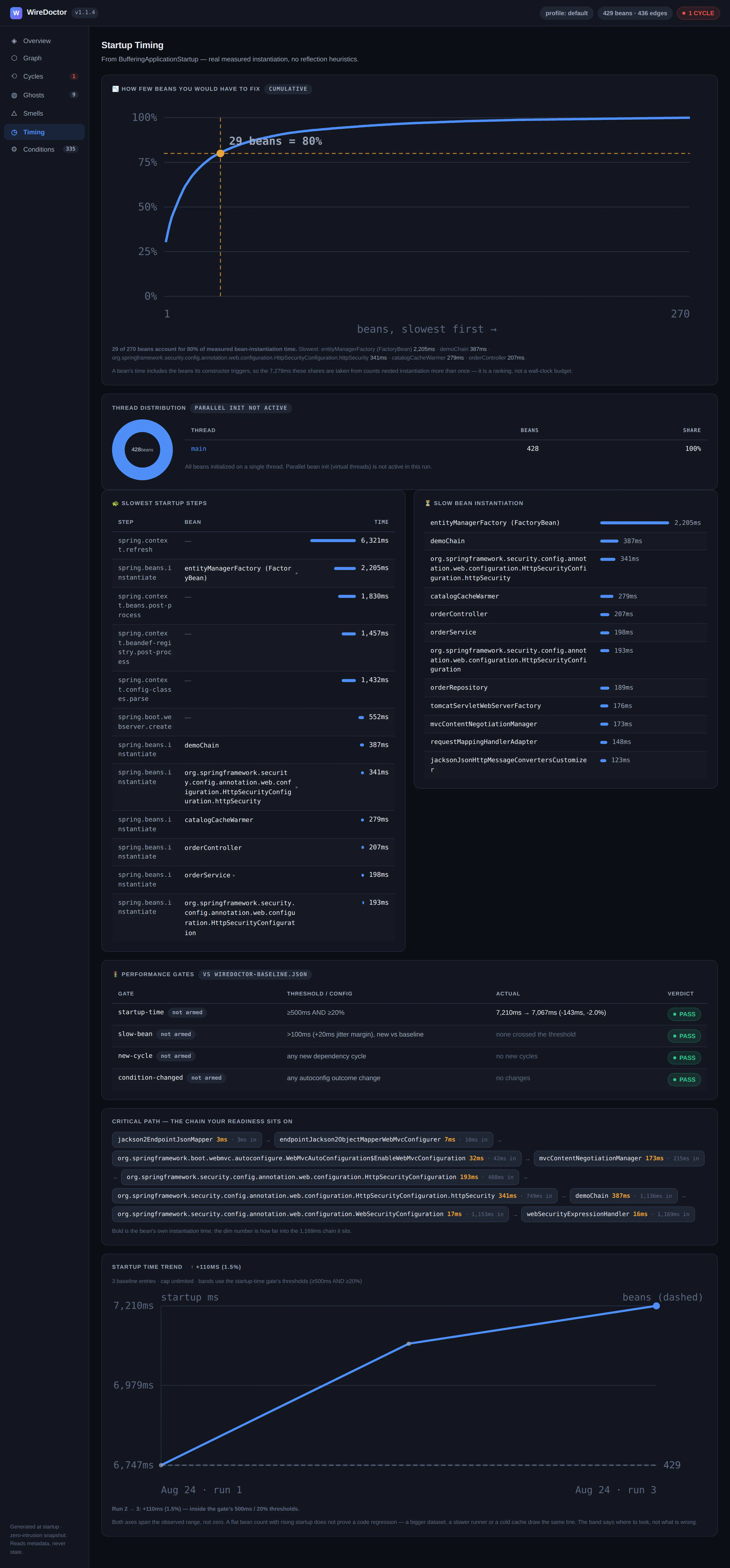Open Conditions via its gear icon

click(14, 149)
